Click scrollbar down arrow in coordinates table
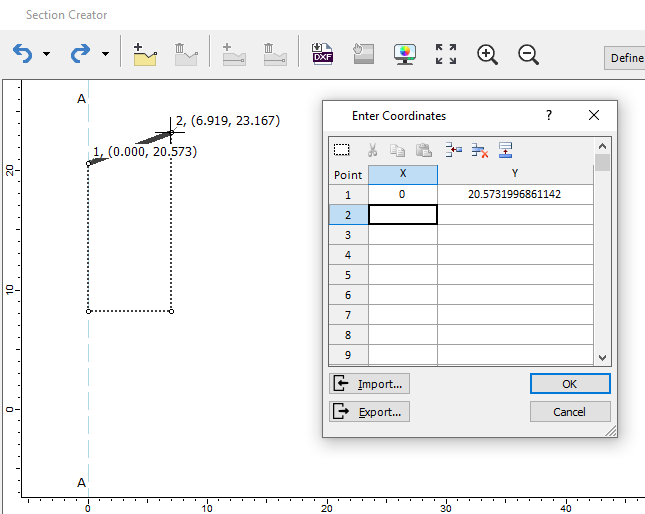The image size is (645, 514). click(602, 357)
